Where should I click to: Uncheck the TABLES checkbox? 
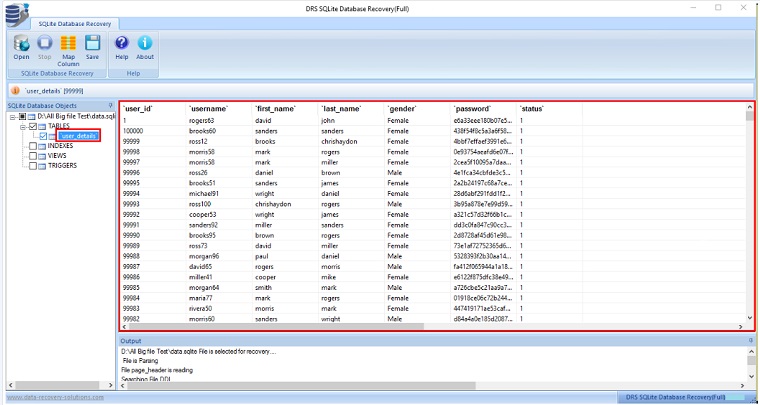click(33, 126)
